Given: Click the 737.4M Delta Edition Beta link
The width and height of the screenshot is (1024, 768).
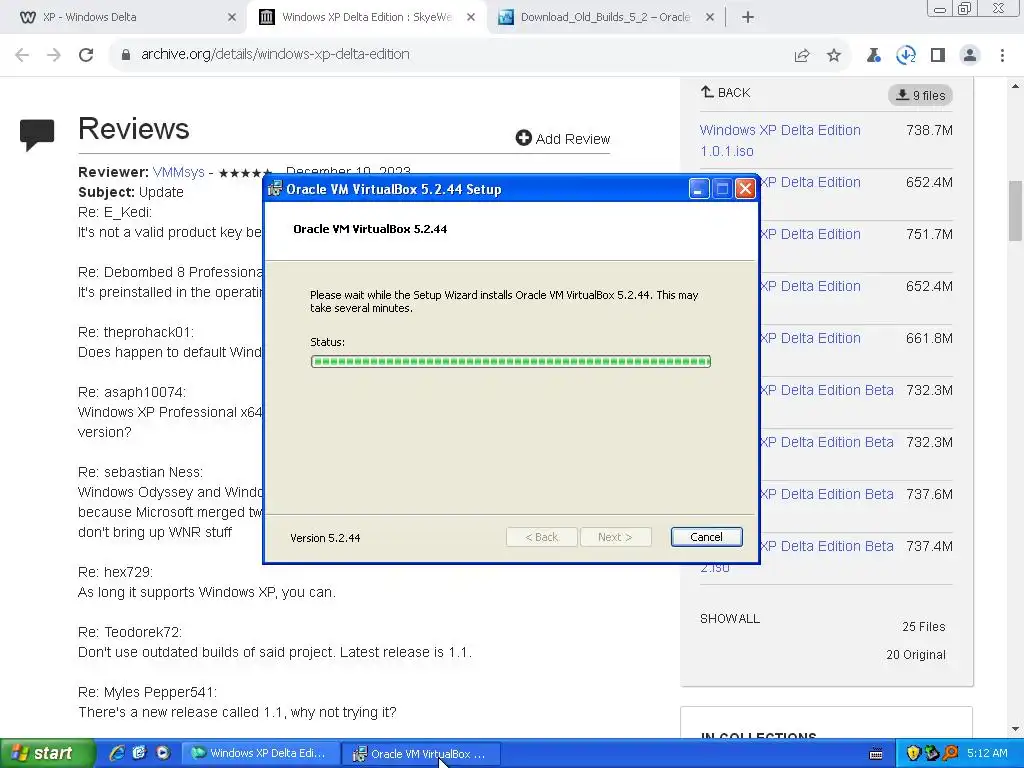Looking at the screenshot, I should pos(827,546).
